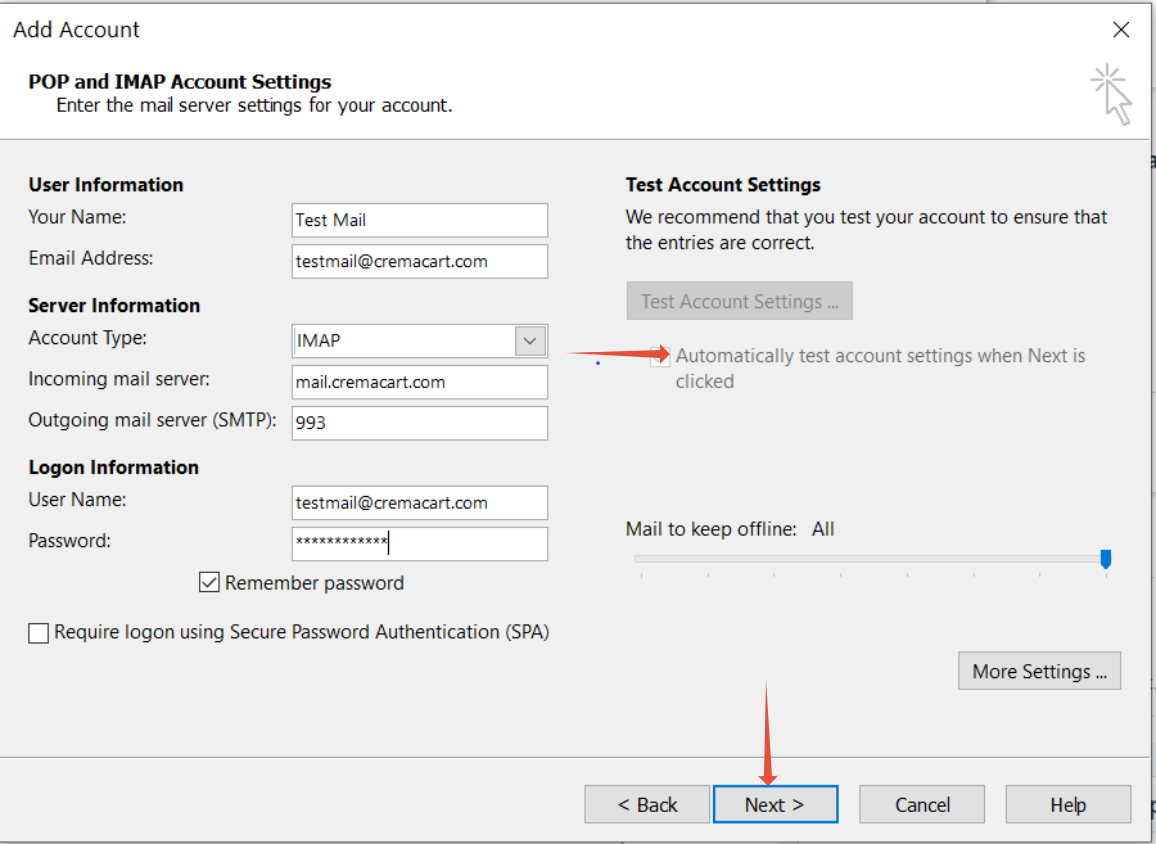
Task: Click the Outgoing mail server (SMTP) field
Action: pyautogui.click(x=419, y=423)
